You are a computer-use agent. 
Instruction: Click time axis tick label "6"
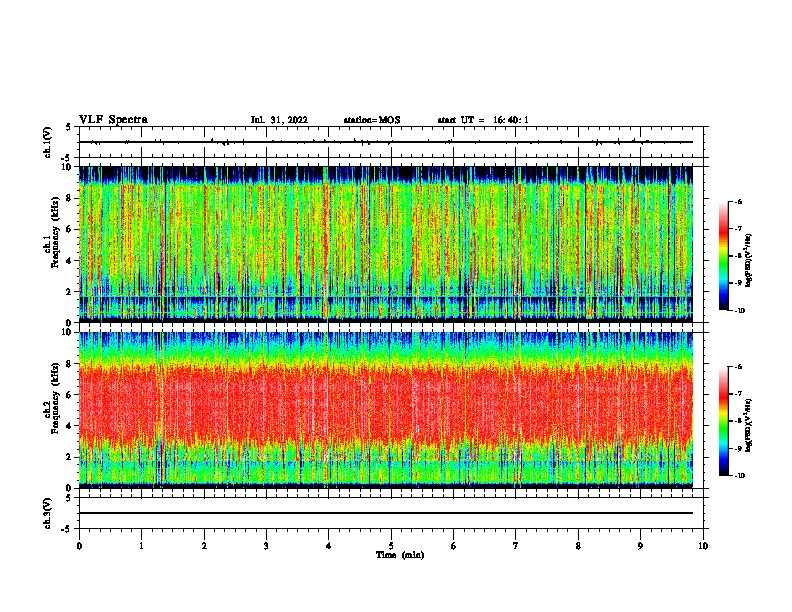coord(453,546)
